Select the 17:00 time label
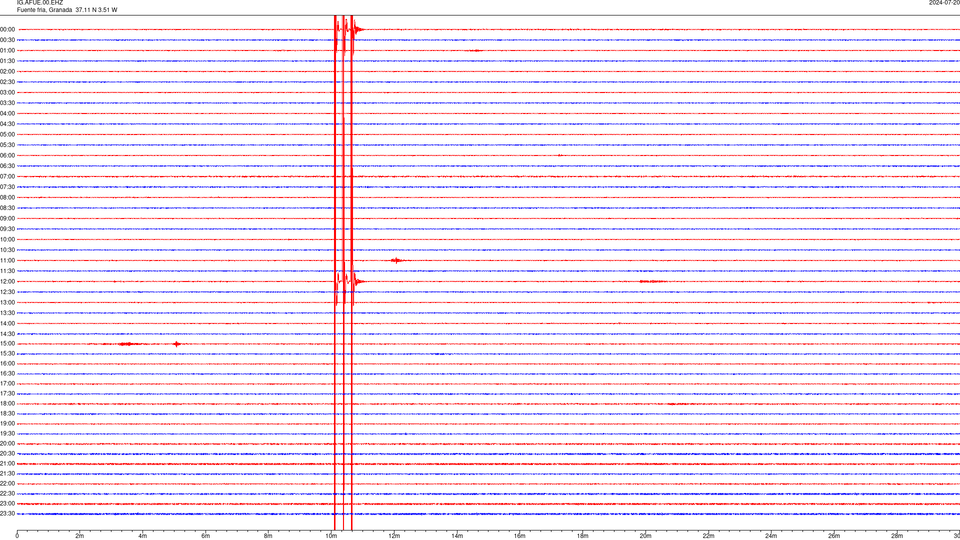The width and height of the screenshot is (960, 540). tap(7, 384)
